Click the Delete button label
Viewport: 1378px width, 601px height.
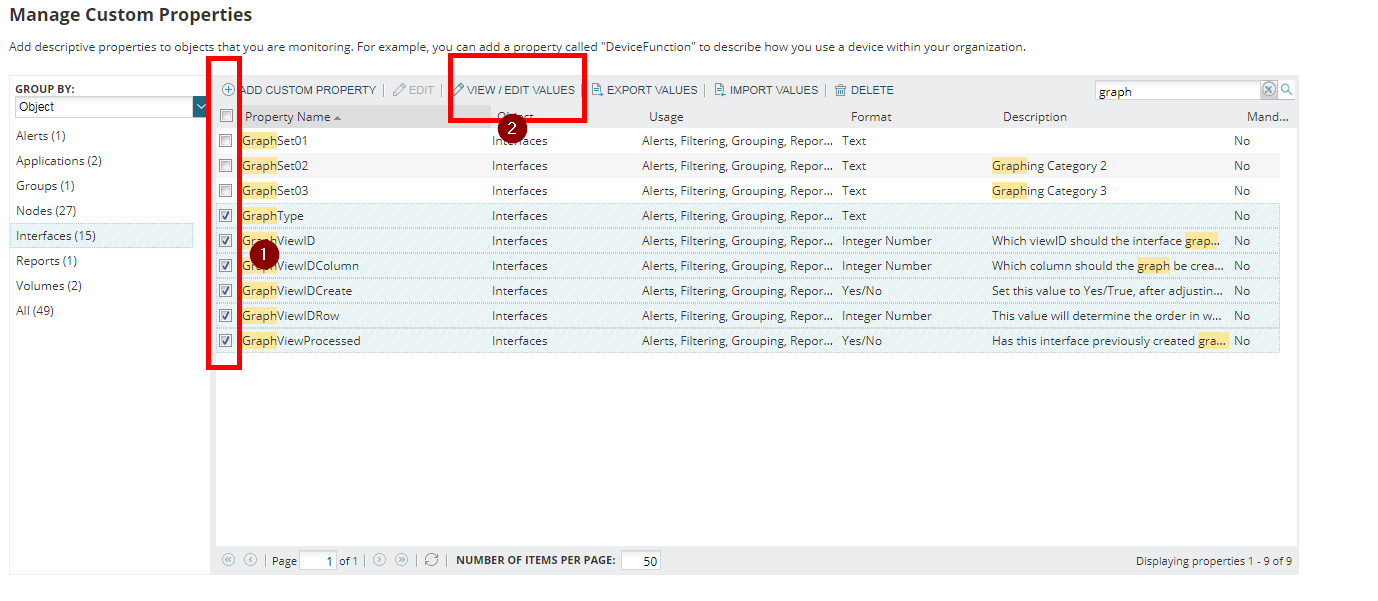coord(872,90)
